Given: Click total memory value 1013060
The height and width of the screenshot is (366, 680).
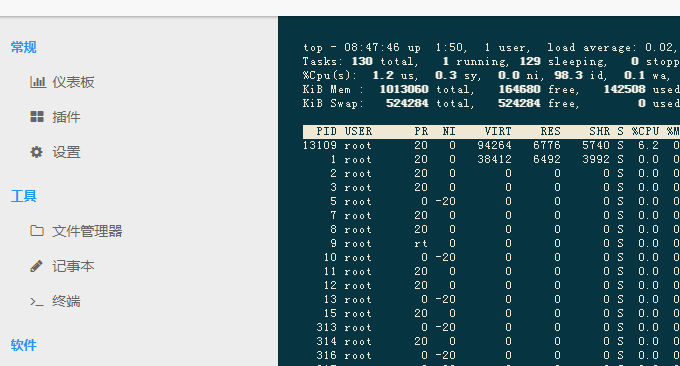Looking at the screenshot, I should (x=404, y=89).
